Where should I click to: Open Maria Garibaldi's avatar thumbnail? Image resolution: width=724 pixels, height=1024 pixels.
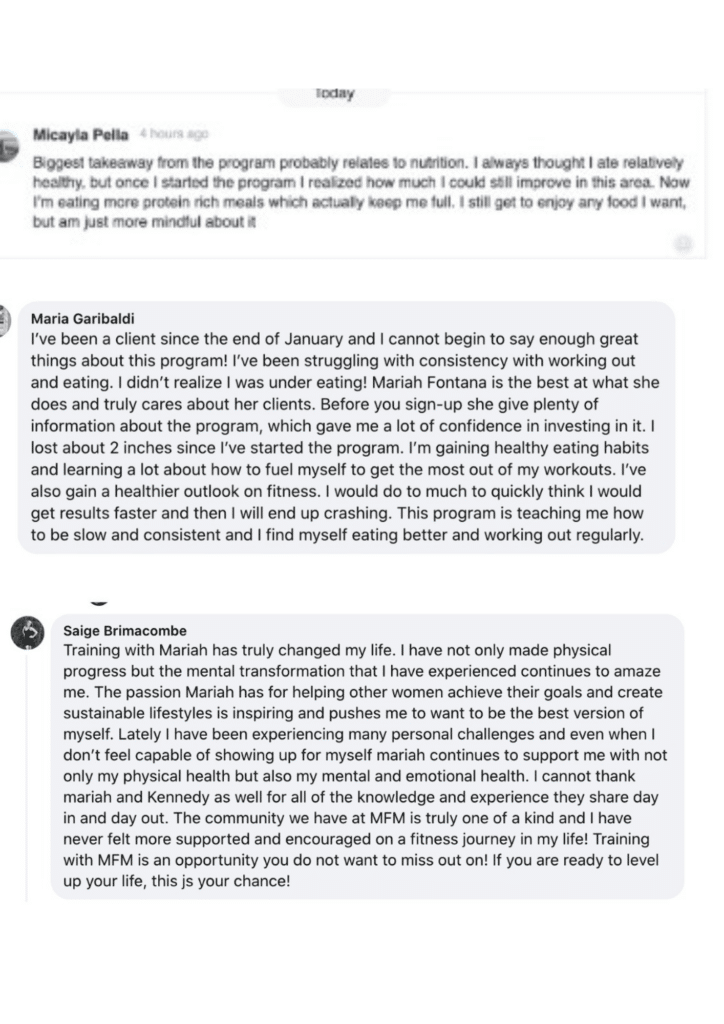tap(5, 321)
